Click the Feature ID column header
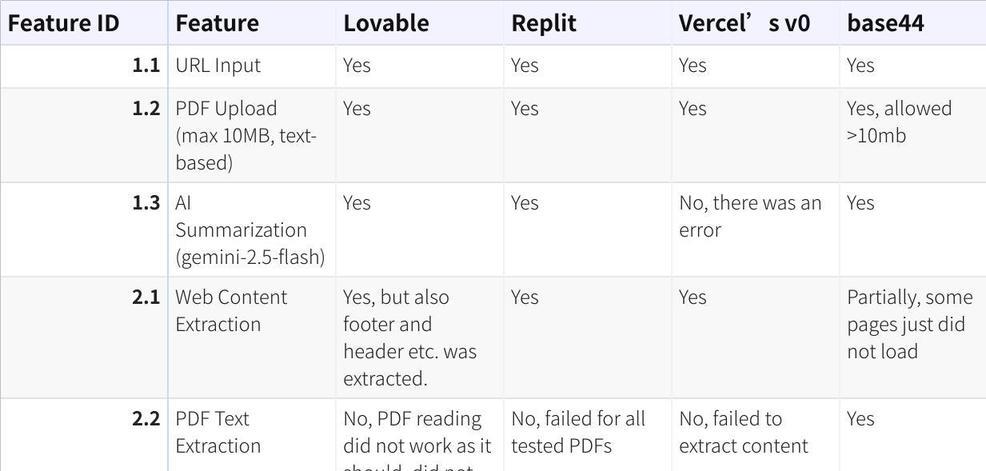986x471 pixels. point(64,23)
